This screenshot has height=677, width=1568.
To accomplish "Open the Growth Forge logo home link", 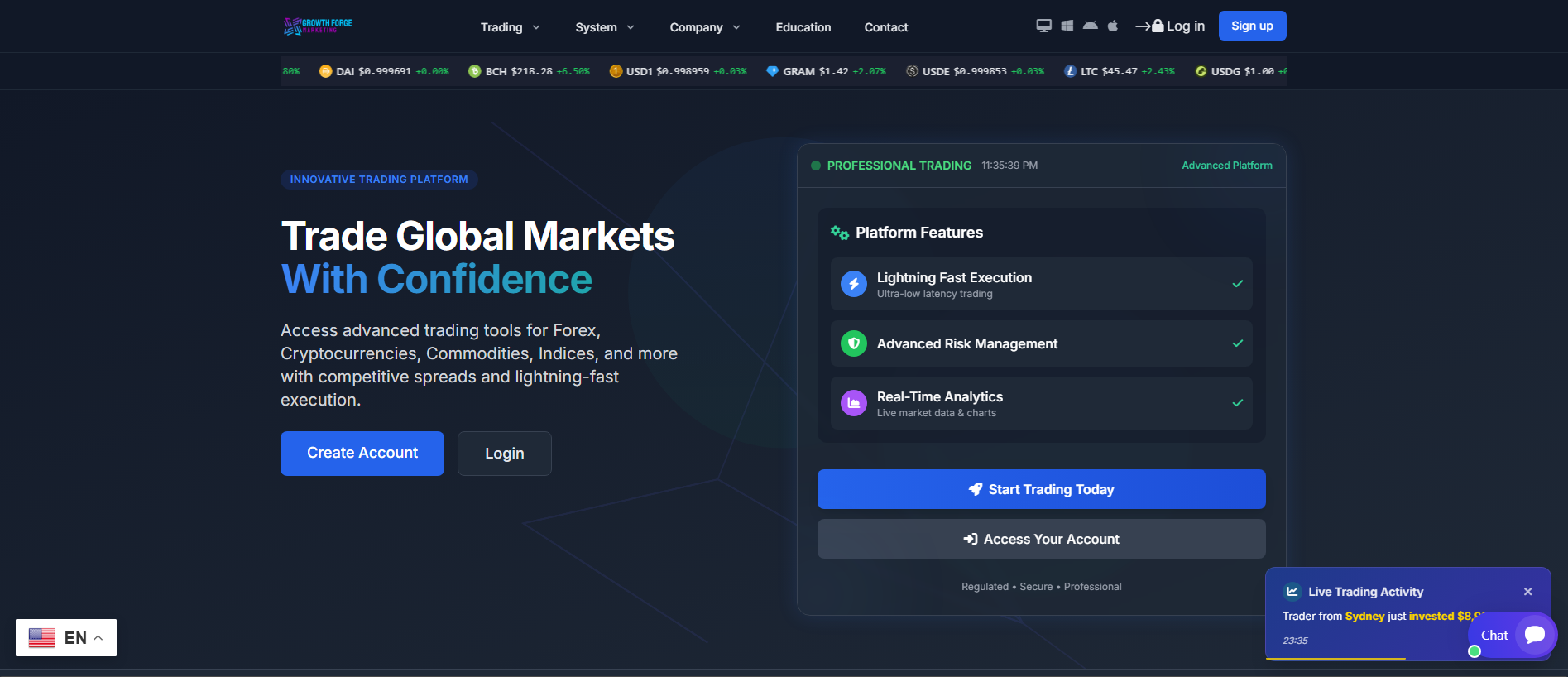I will [318, 26].
